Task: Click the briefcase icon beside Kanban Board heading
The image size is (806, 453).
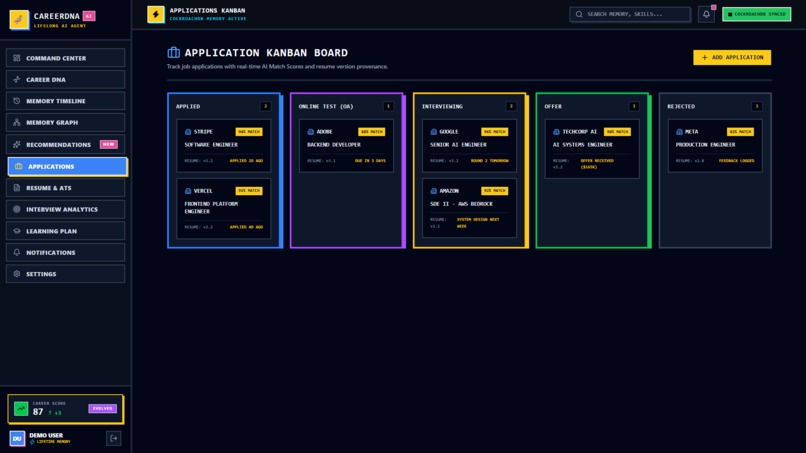Action: (x=174, y=52)
